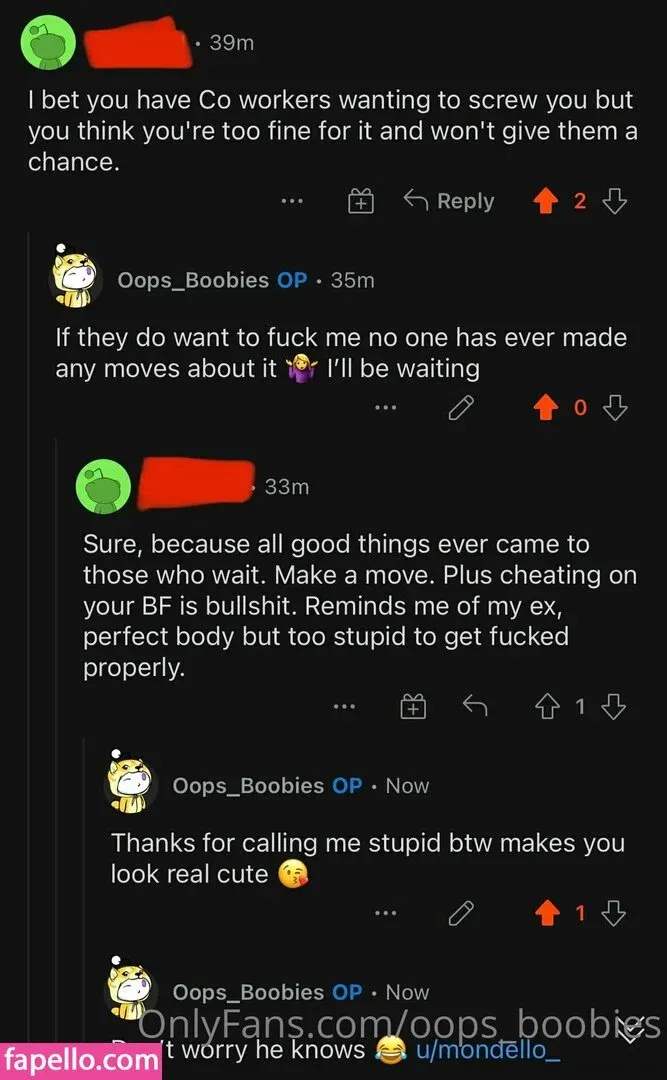This screenshot has width=667, height=1080.
Task: Open the three-dot options on the 35m comment
Action: (x=386, y=407)
